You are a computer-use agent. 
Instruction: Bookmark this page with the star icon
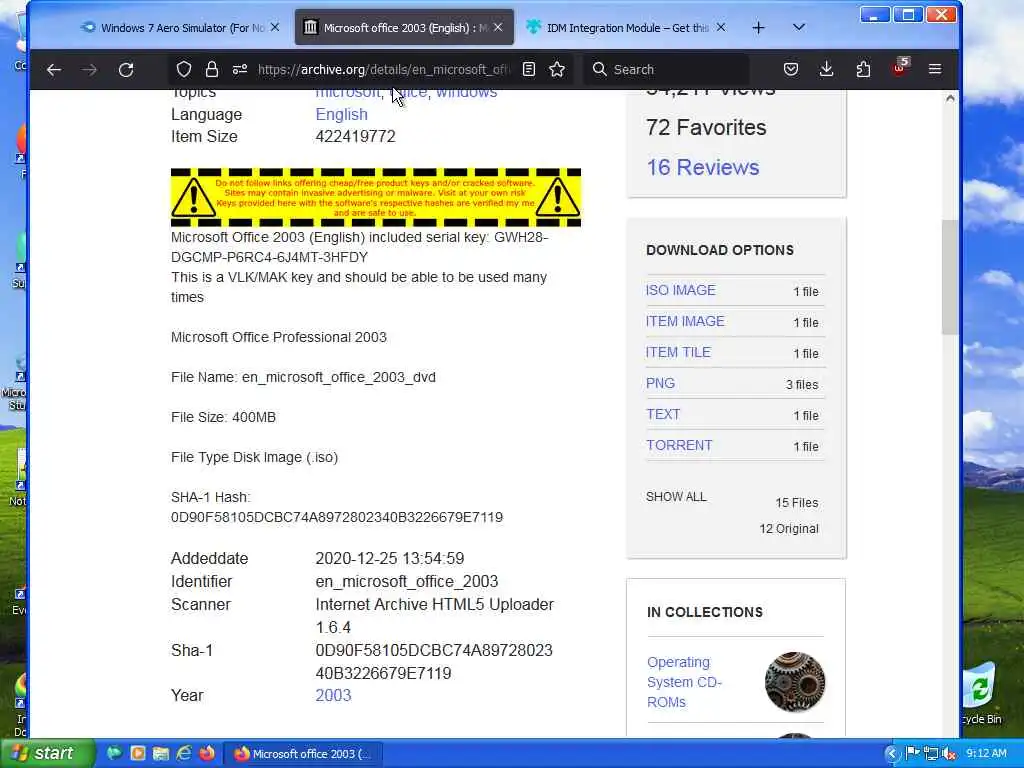(557, 69)
